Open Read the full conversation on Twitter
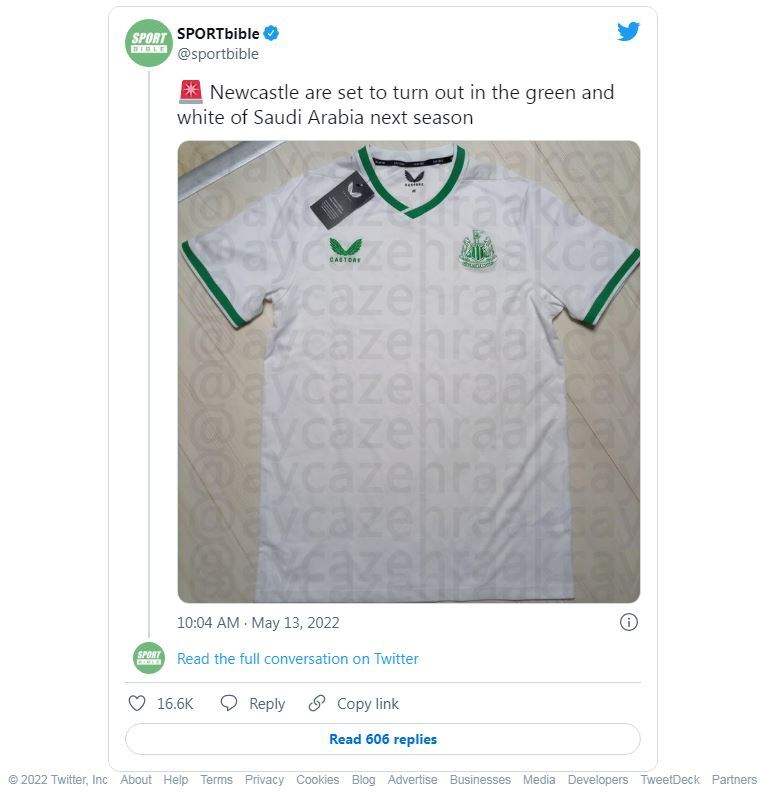 point(298,659)
